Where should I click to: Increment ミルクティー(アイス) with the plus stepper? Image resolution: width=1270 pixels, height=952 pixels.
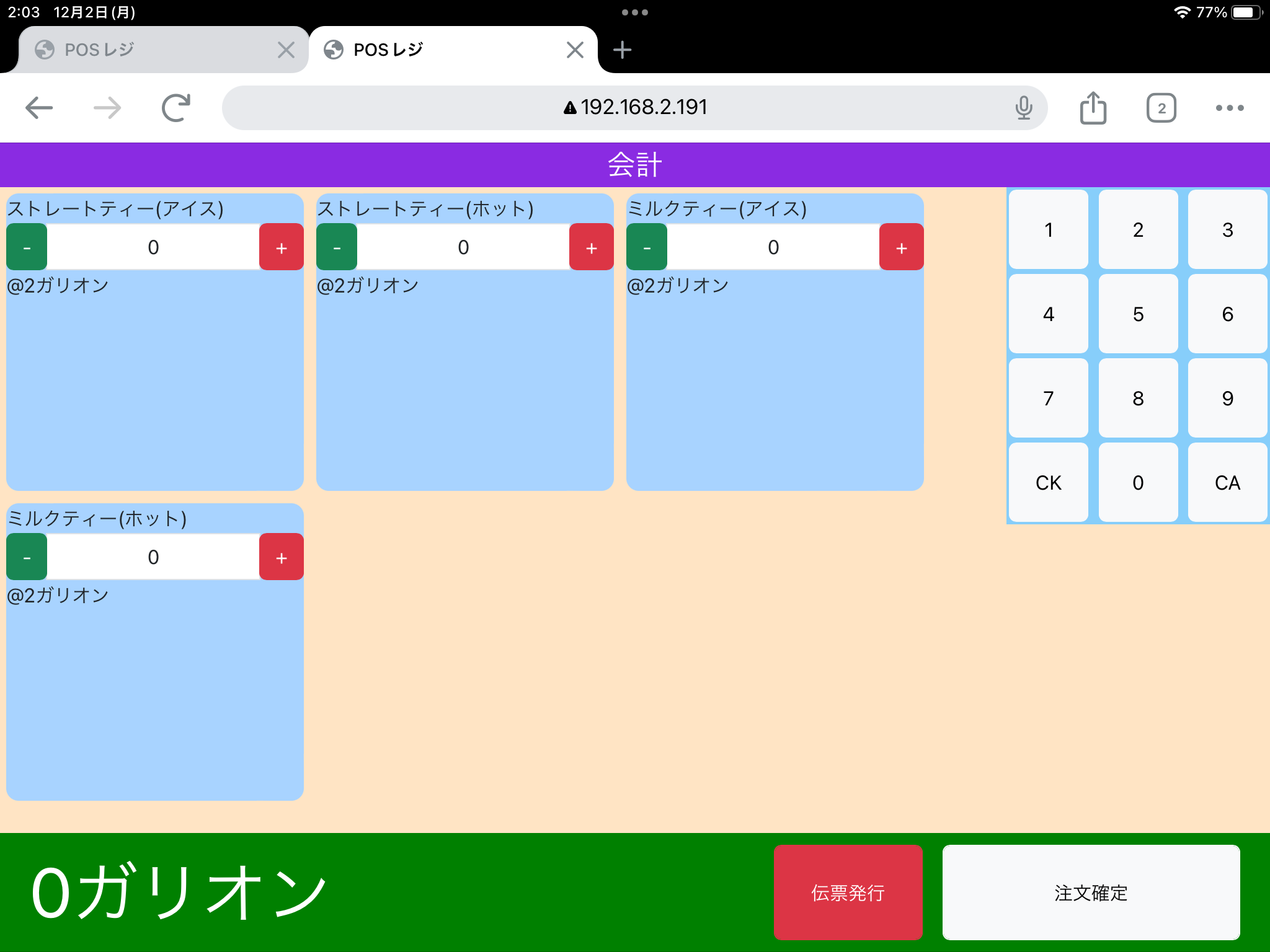pos(901,247)
